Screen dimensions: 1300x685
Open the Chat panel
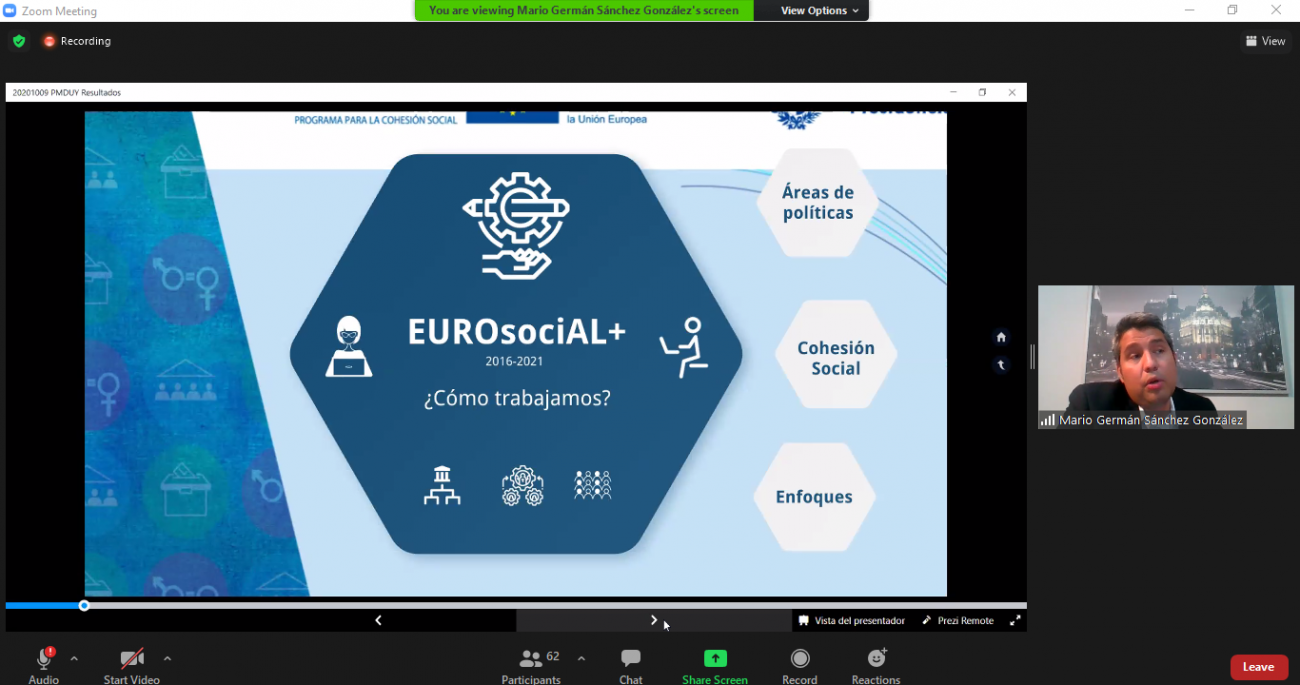point(631,665)
